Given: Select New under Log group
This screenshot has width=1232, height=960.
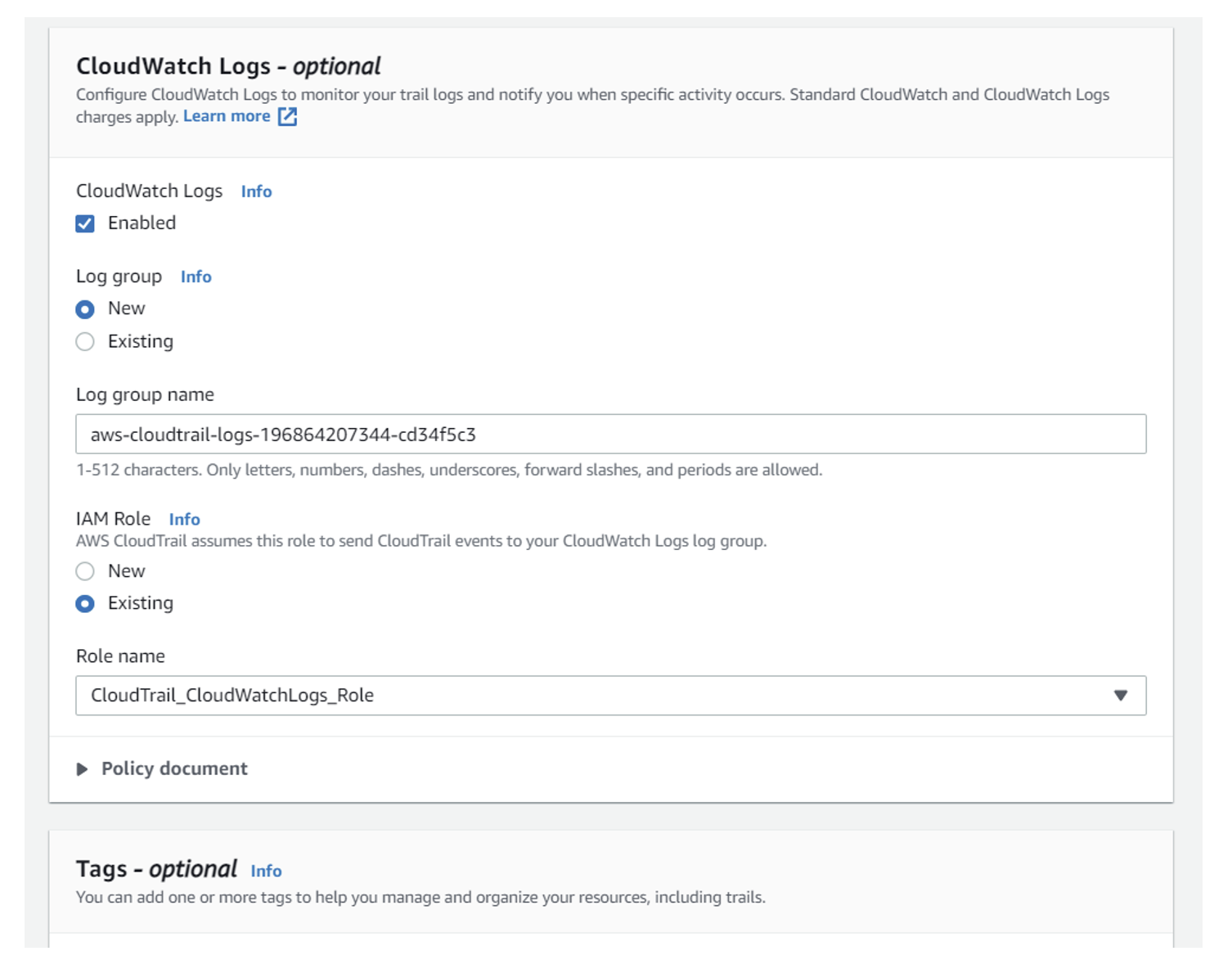Looking at the screenshot, I should click(x=85, y=309).
